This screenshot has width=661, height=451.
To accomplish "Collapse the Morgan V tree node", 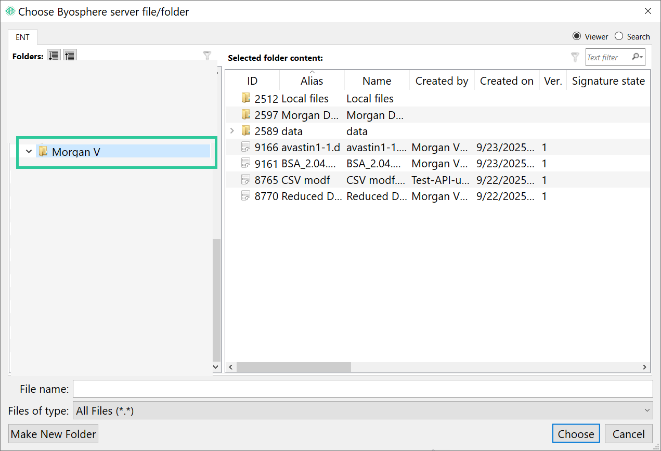I will [x=29, y=151].
